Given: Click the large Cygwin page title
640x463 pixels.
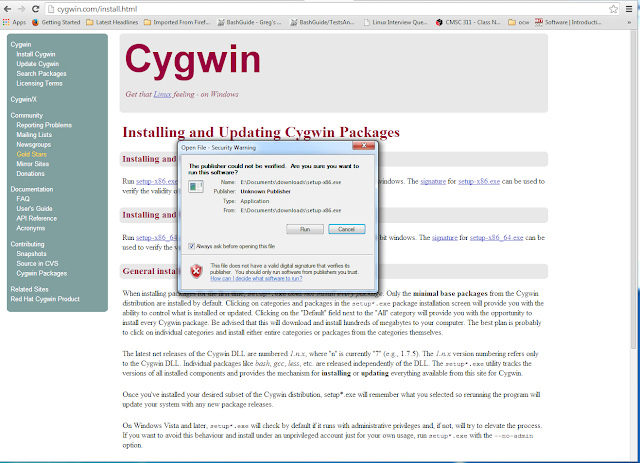Looking at the screenshot, I should click(x=193, y=60).
